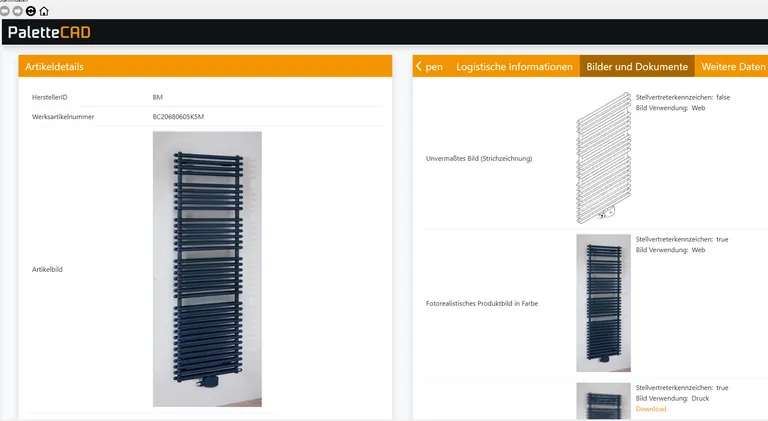This screenshot has height=421, width=768.
Task: Select the Werksartikelnummer value BC20680605K5M
Action: [185, 117]
